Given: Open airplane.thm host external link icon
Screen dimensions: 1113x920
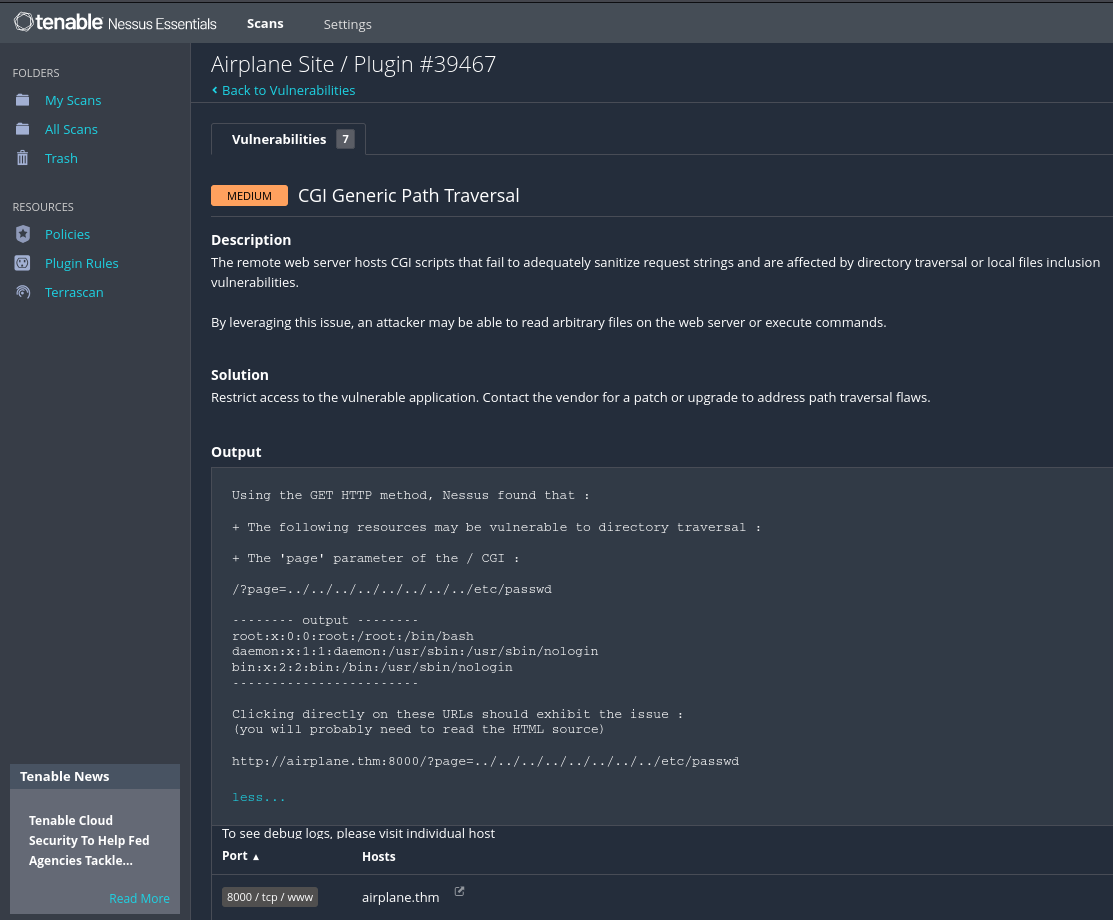Looking at the screenshot, I should pos(459,891).
